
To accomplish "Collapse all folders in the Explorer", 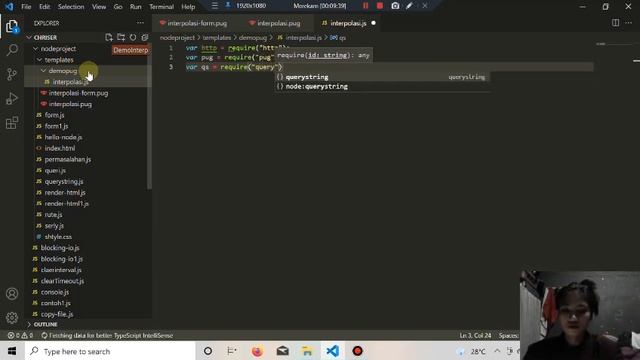I will [x=145, y=38].
